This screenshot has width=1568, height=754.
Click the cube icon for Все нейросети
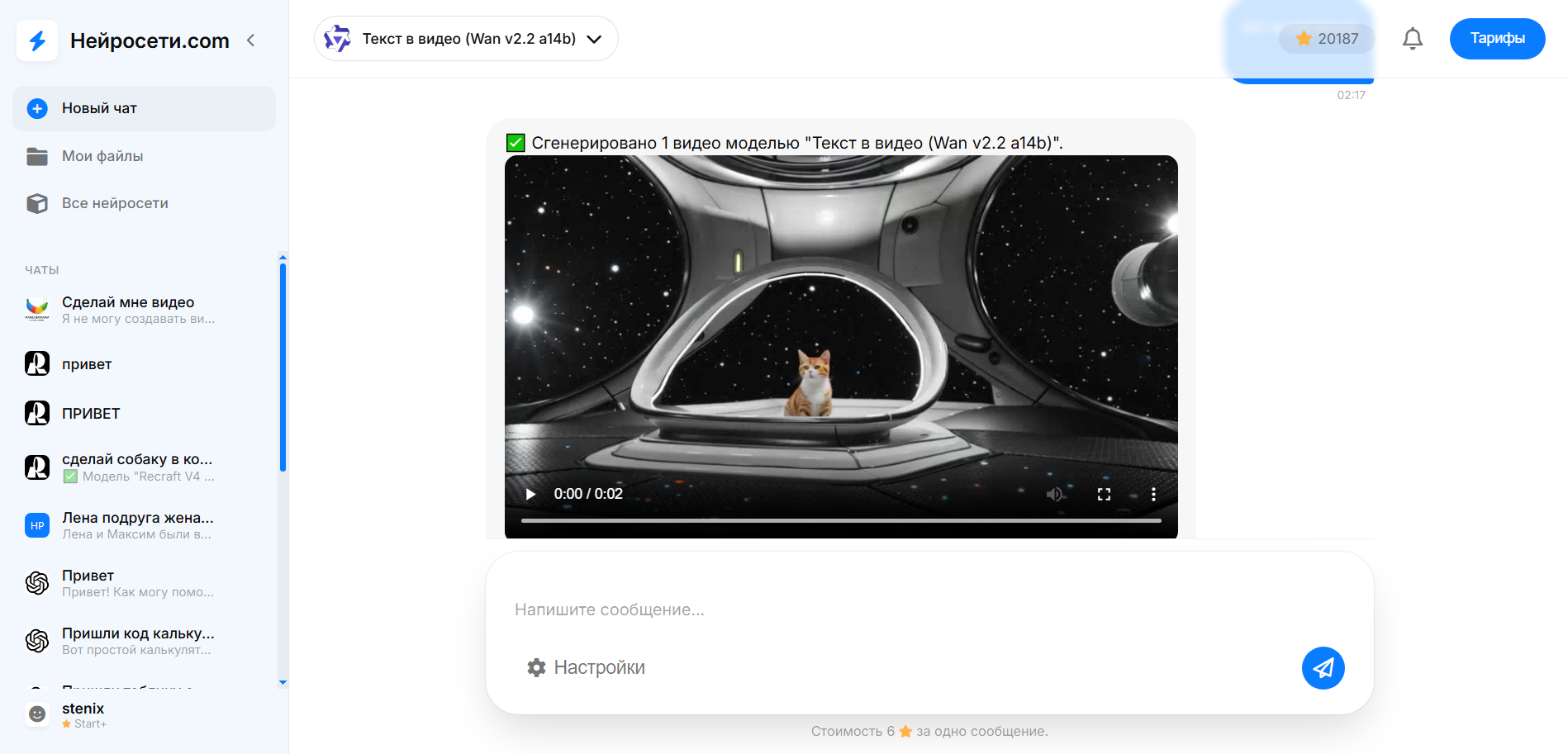pyautogui.click(x=37, y=203)
